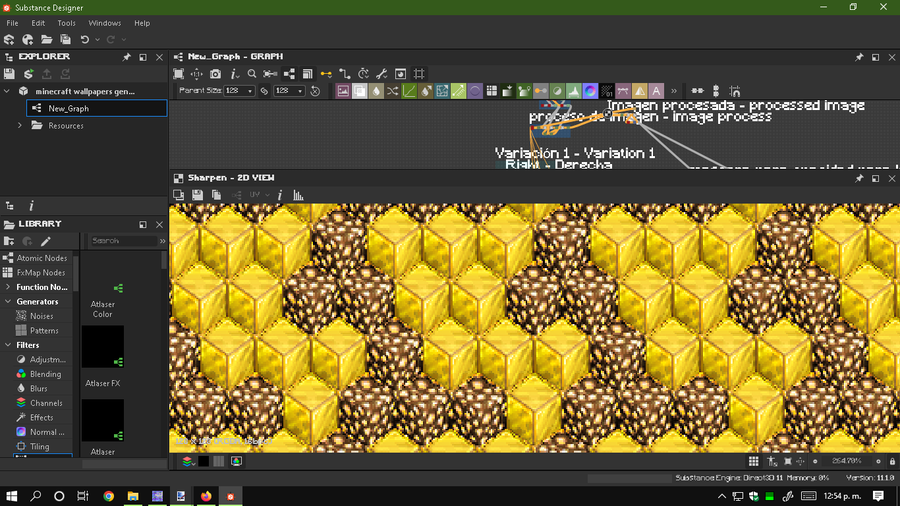The image size is (900, 506).
Task: Open the undo history dropdown arrow
Action: (x=97, y=40)
